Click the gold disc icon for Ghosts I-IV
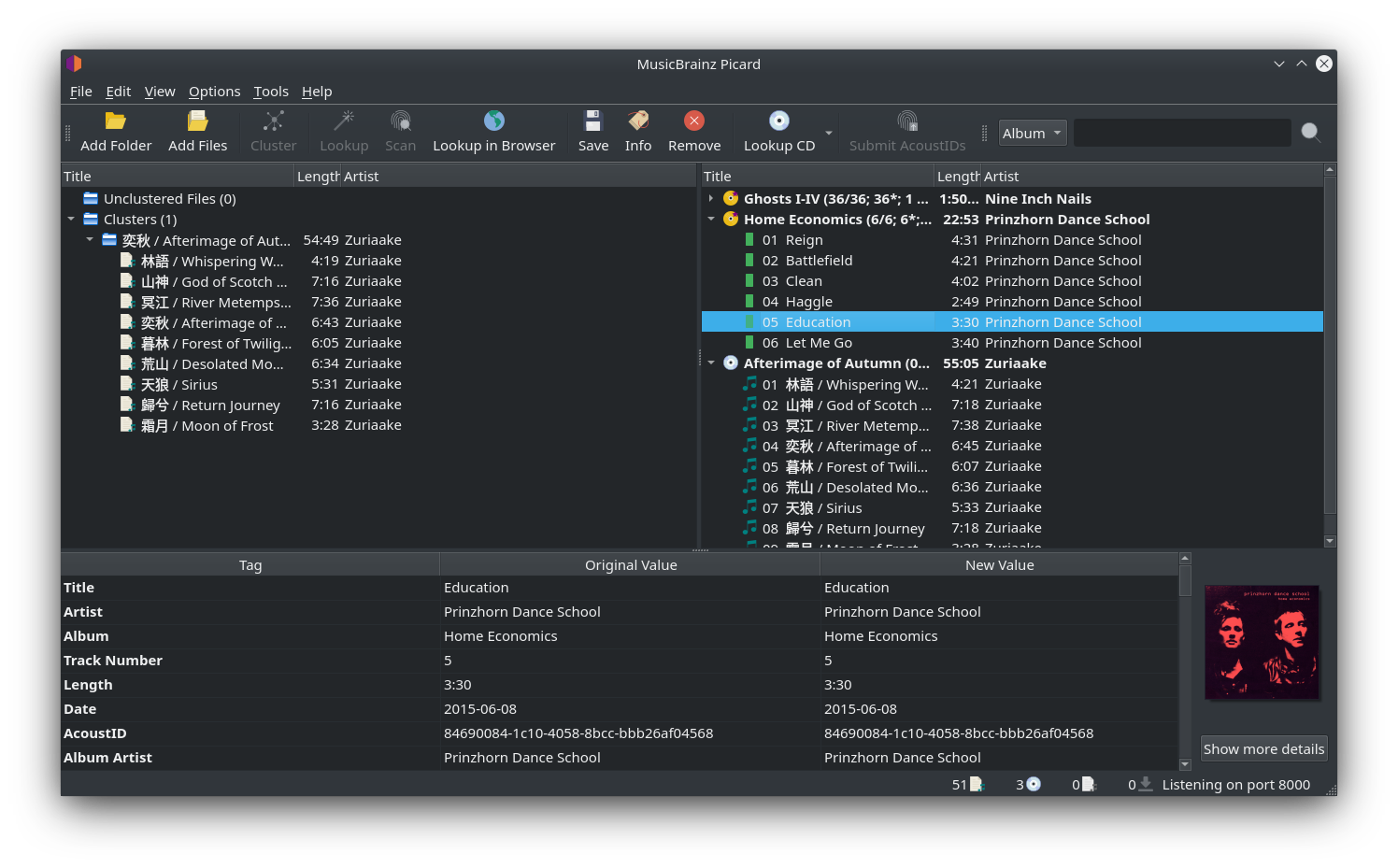The height and width of the screenshot is (868, 1398). point(731,198)
